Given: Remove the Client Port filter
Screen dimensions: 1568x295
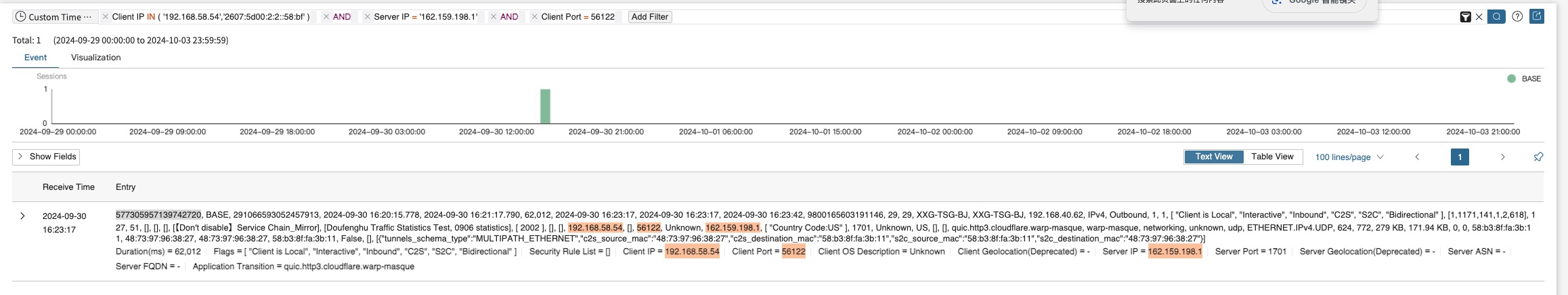Looking at the screenshot, I should point(534,17).
